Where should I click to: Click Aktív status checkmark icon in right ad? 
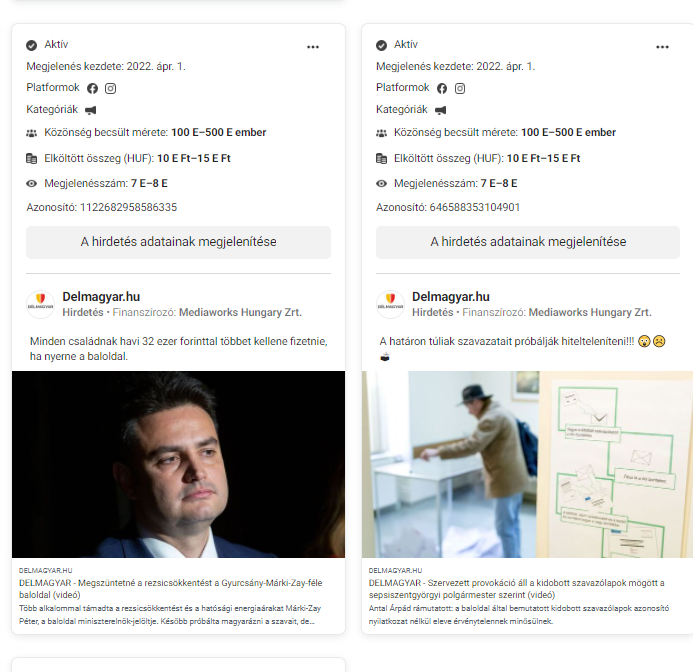point(381,45)
